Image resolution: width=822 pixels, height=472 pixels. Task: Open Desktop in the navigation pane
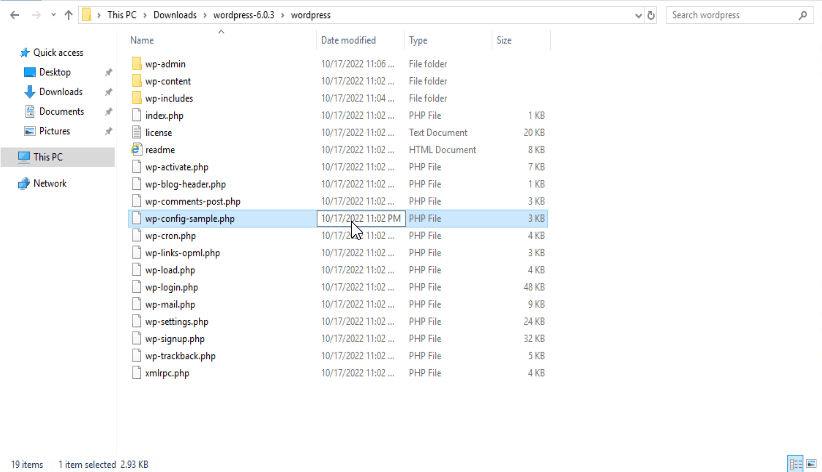(55, 72)
